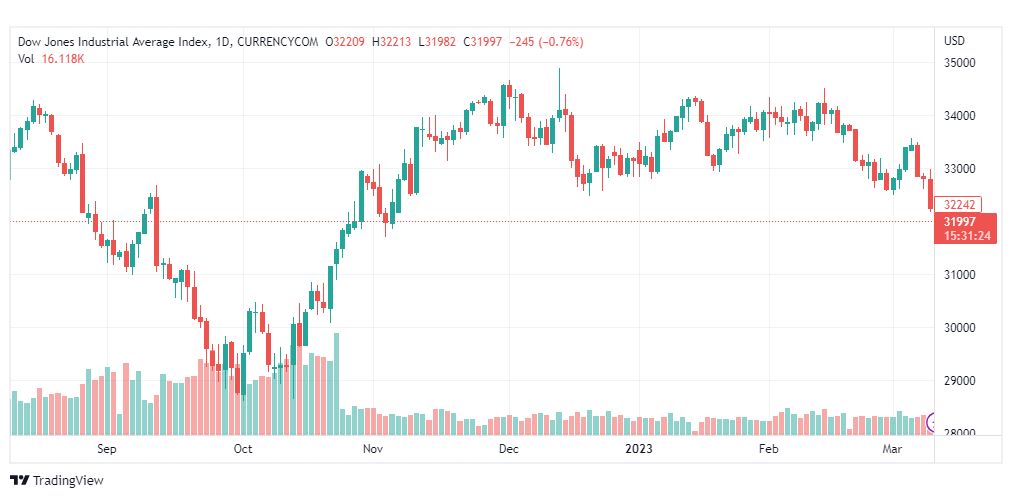The height and width of the screenshot is (498, 1012).
Task: Click the Sep label on time axis
Action: click(107, 450)
